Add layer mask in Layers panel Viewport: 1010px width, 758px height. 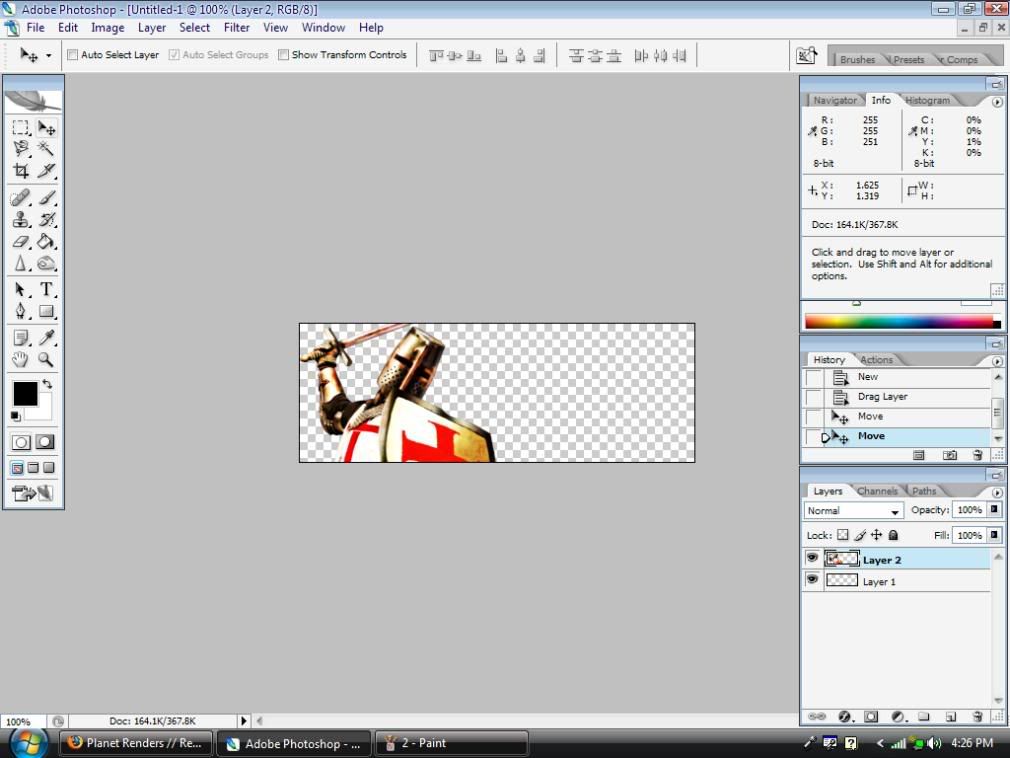click(871, 716)
